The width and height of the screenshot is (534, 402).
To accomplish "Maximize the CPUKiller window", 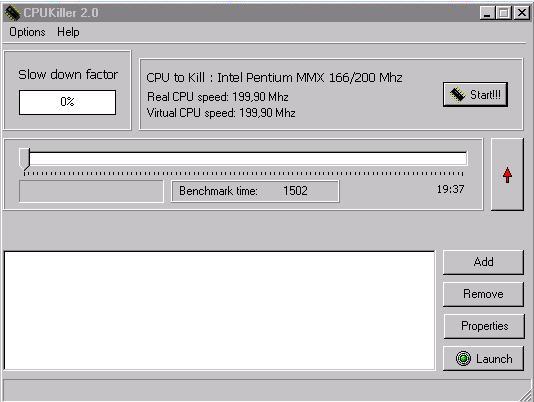I will pos(503,13).
